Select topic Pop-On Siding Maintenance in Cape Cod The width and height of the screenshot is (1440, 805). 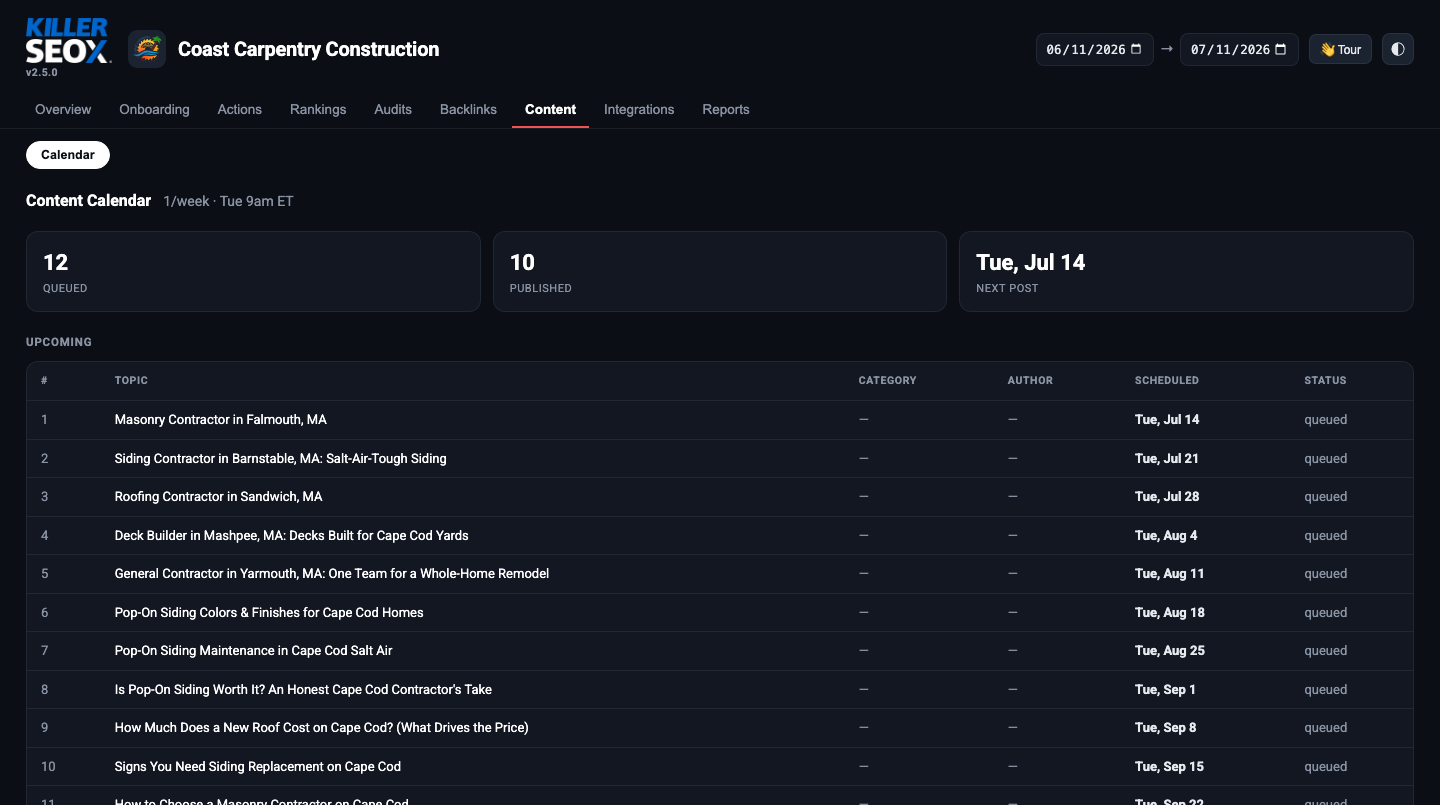[254, 651]
